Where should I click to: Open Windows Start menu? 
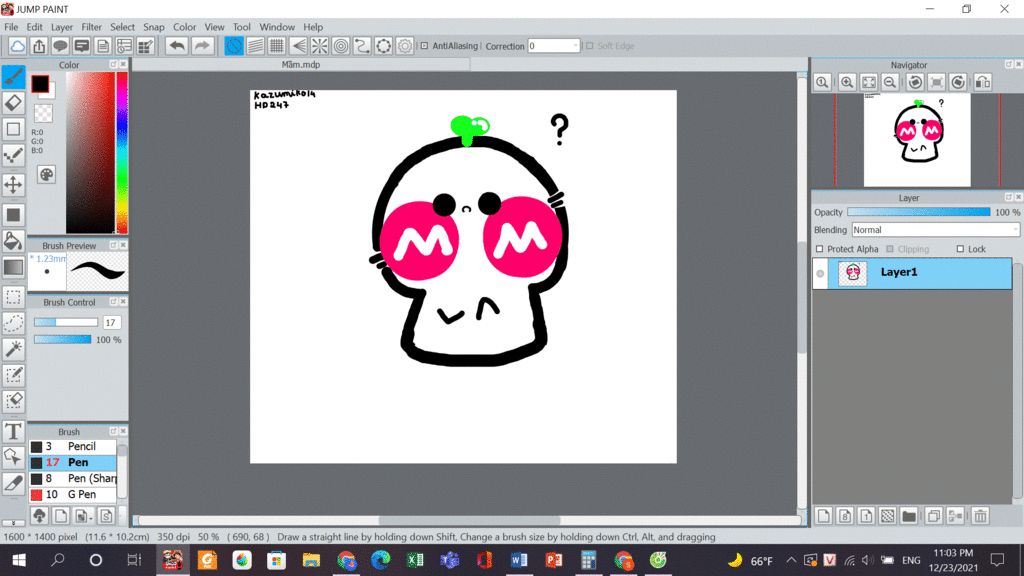click(19, 560)
